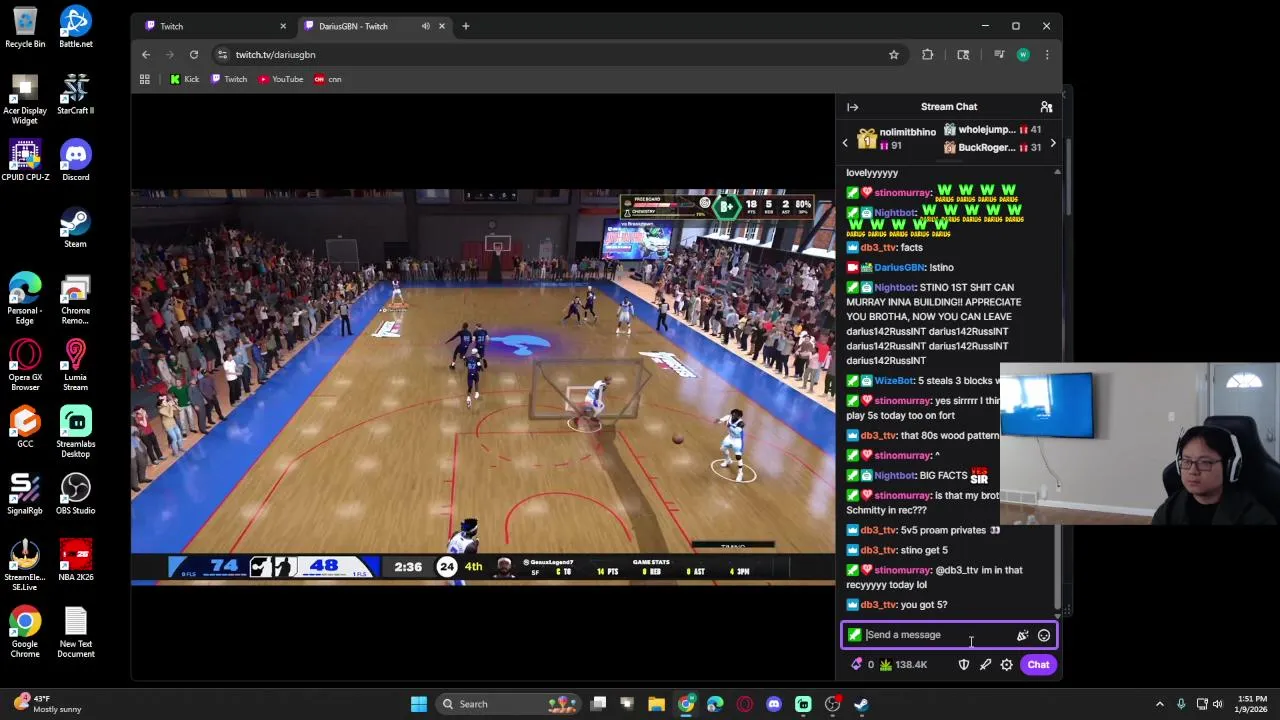Click WizeBot username in chat
Viewport: 1280px width, 720px height.
point(893,381)
